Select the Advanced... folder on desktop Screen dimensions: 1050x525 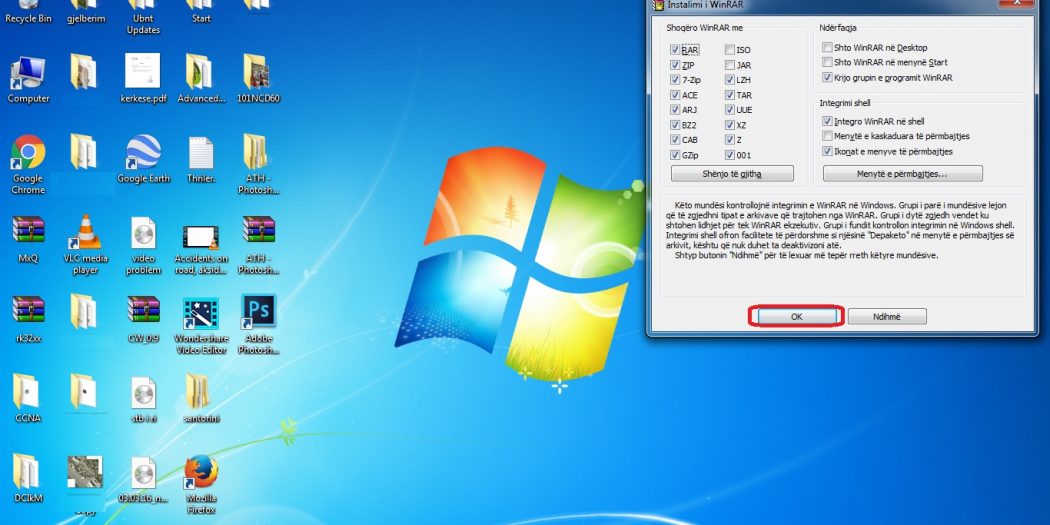(x=201, y=79)
